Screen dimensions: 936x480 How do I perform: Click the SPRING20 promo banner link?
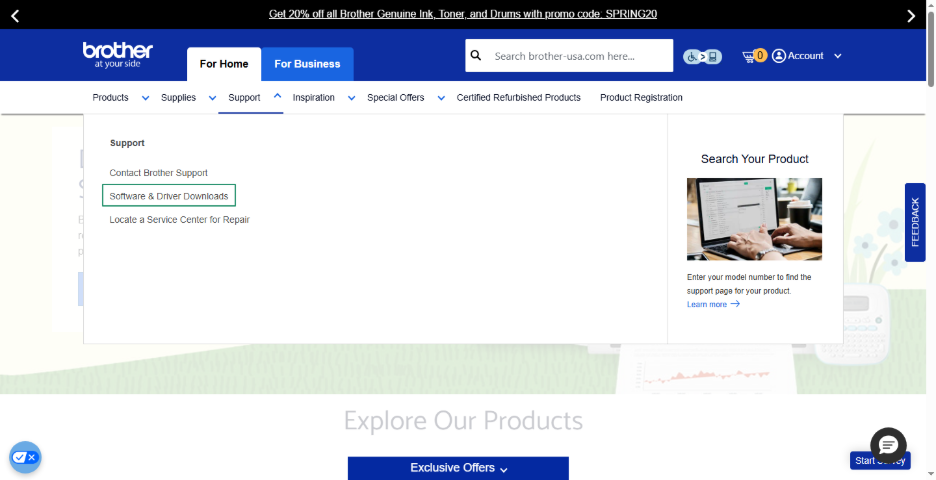click(x=463, y=14)
